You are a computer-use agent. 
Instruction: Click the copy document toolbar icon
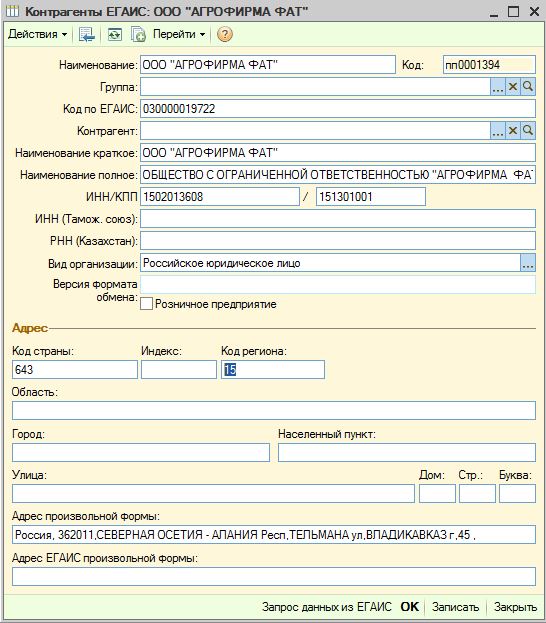138,35
